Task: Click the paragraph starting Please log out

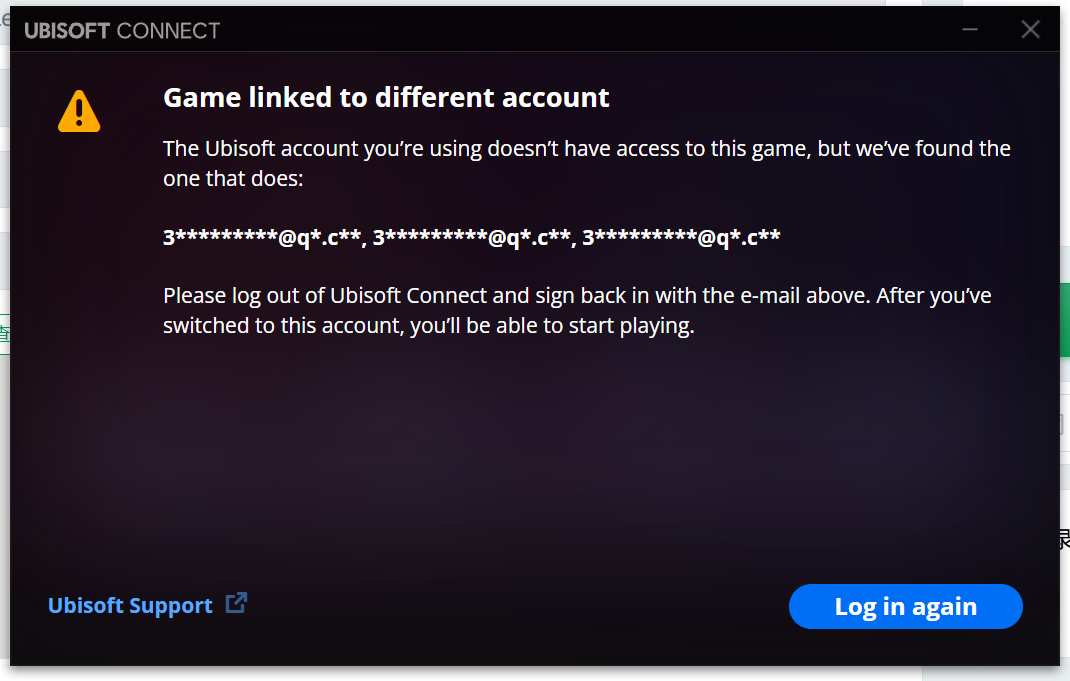Action: (577, 311)
